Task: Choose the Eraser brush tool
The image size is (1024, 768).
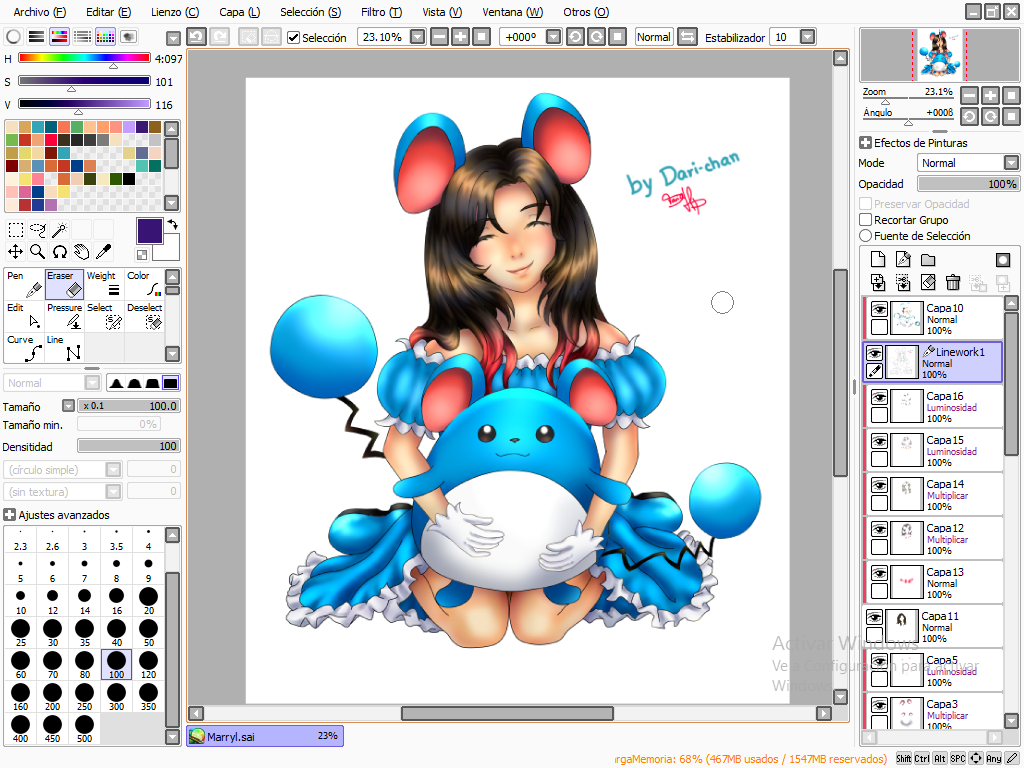Action: click(64, 284)
